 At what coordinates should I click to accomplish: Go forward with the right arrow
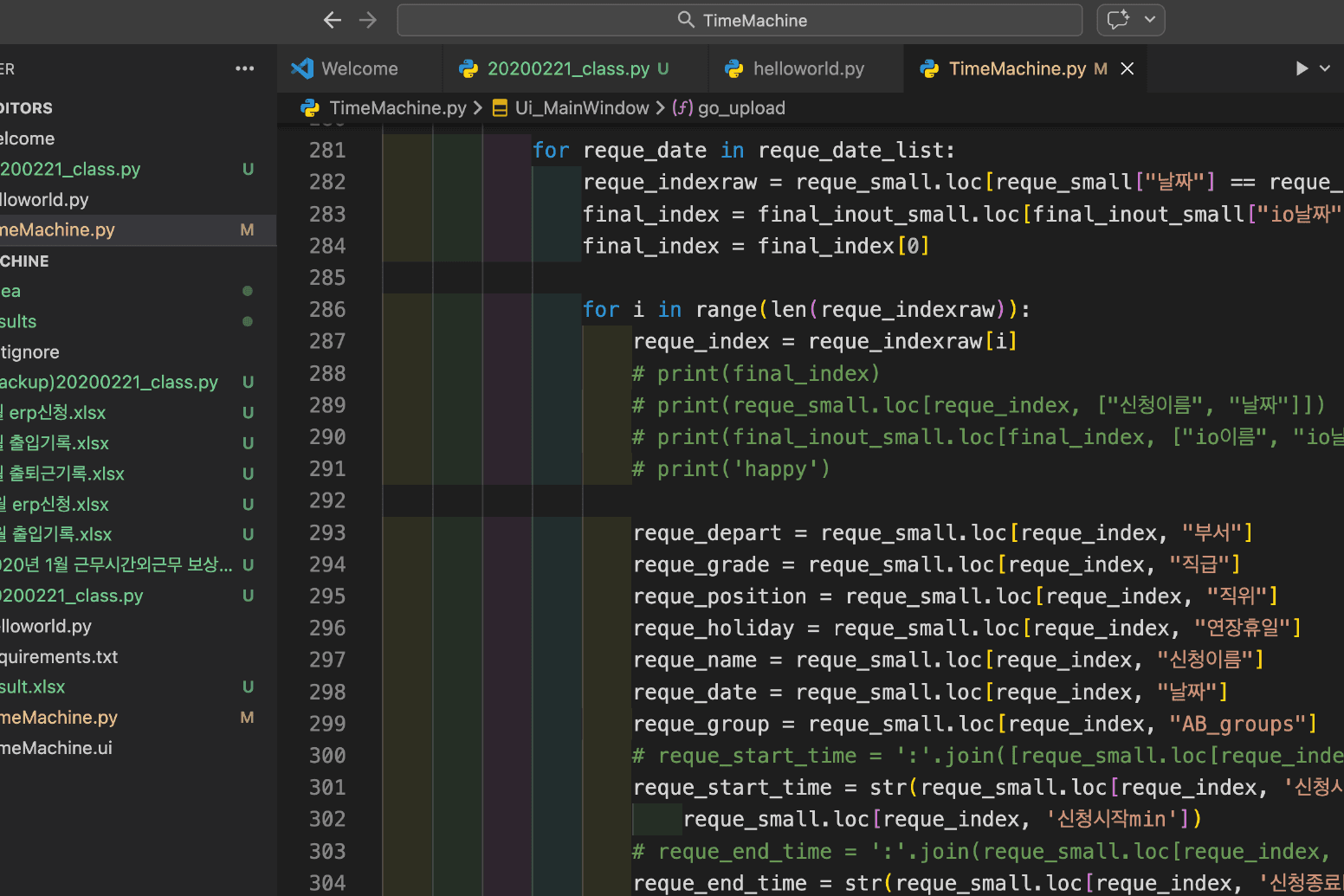[x=368, y=20]
